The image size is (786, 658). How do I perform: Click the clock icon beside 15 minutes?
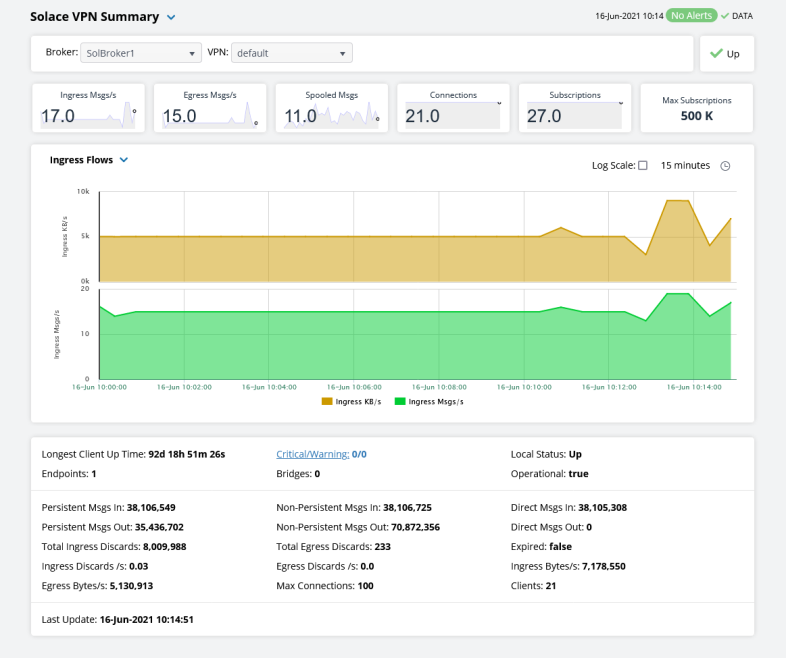pyautogui.click(x=725, y=166)
